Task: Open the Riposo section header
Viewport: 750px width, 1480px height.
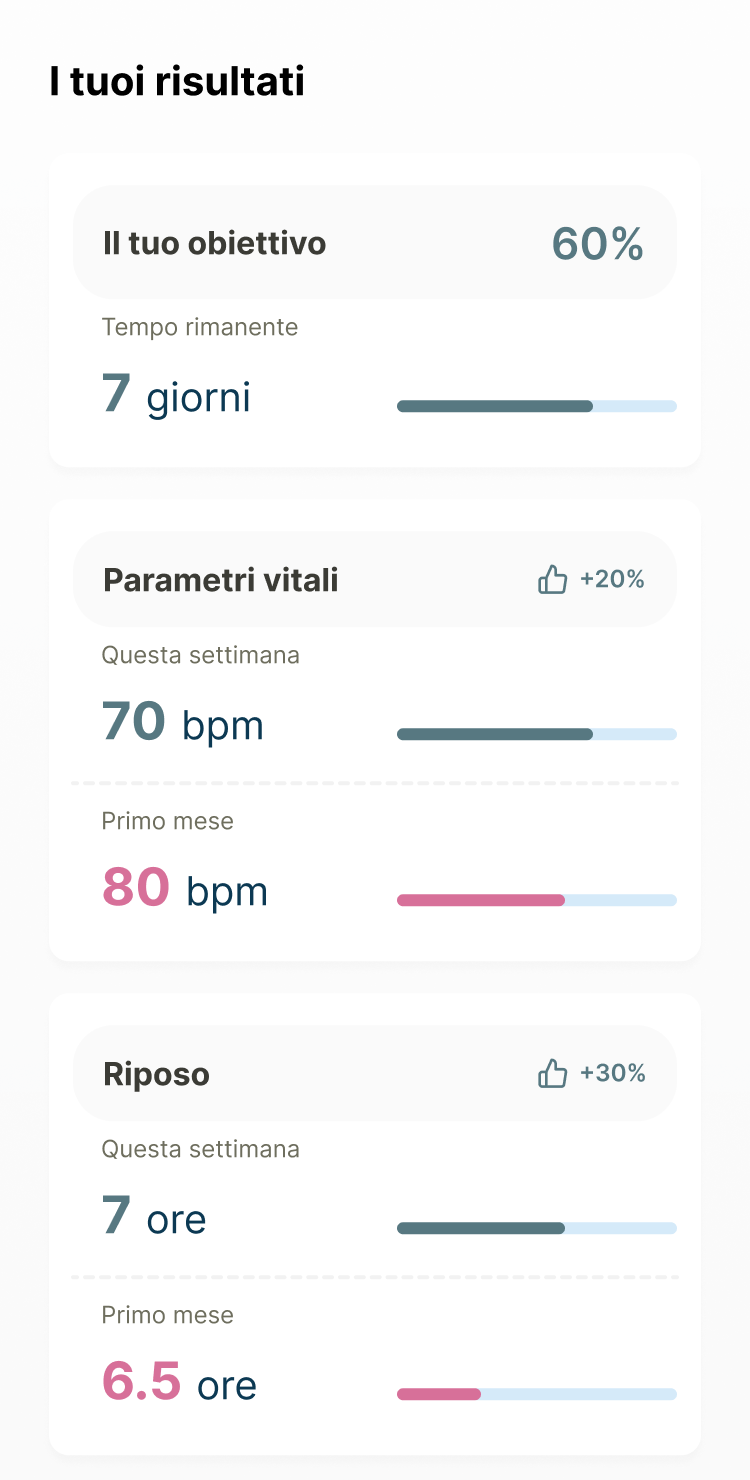Action: click(157, 1074)
